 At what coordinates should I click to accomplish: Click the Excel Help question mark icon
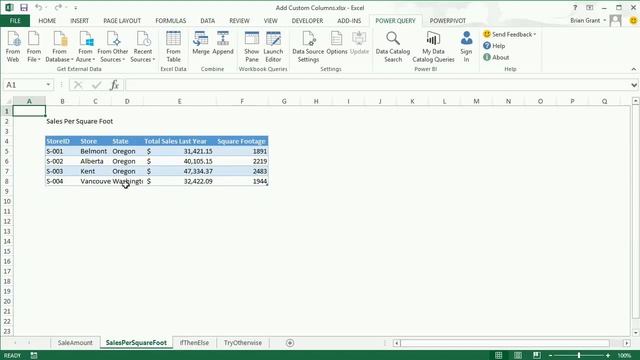[575, 7]
